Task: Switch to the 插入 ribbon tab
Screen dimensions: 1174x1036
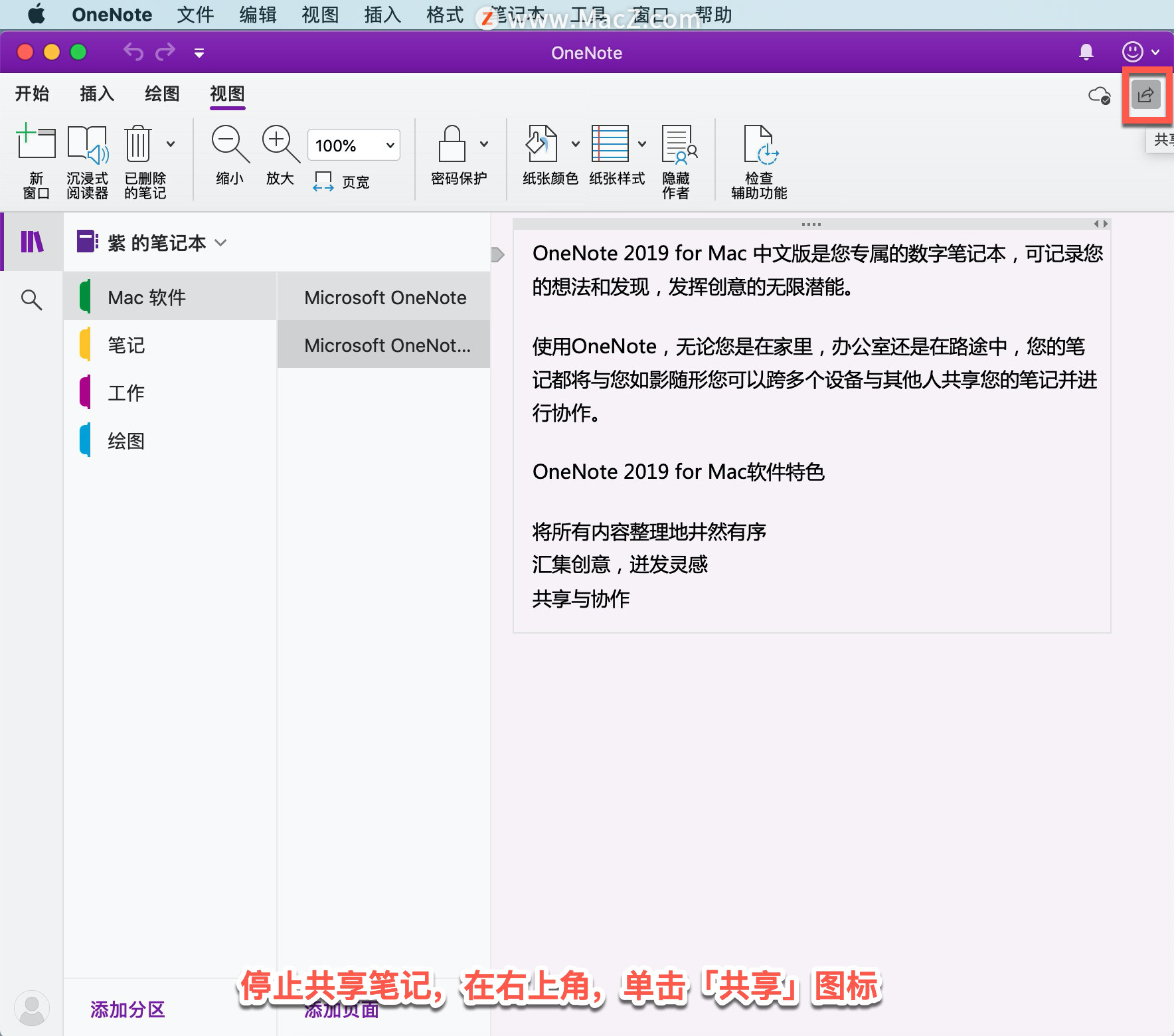Action: (x=97, y=94)
